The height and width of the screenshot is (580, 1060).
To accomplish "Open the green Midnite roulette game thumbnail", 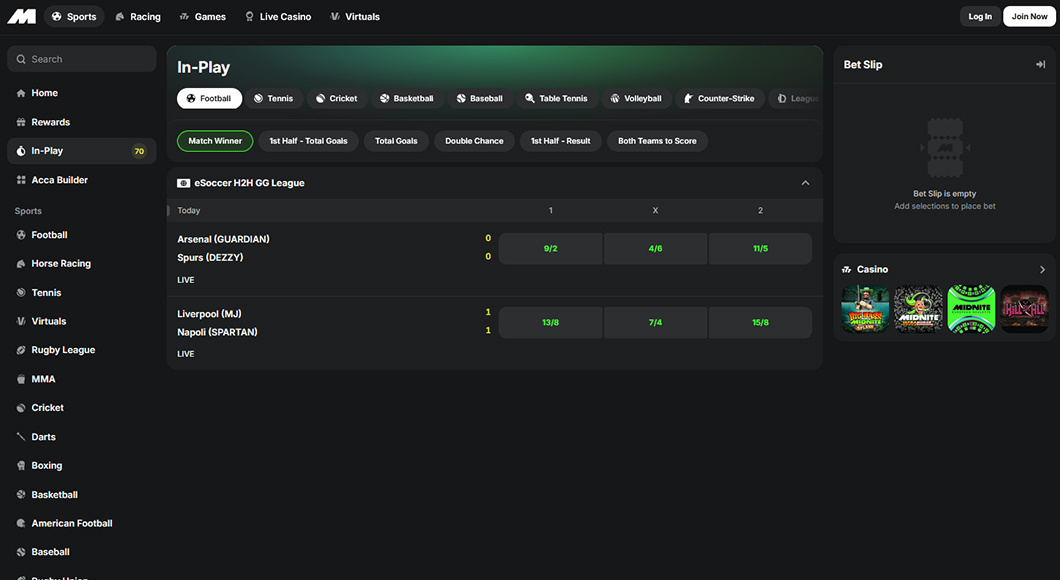I will pos(971,309).
